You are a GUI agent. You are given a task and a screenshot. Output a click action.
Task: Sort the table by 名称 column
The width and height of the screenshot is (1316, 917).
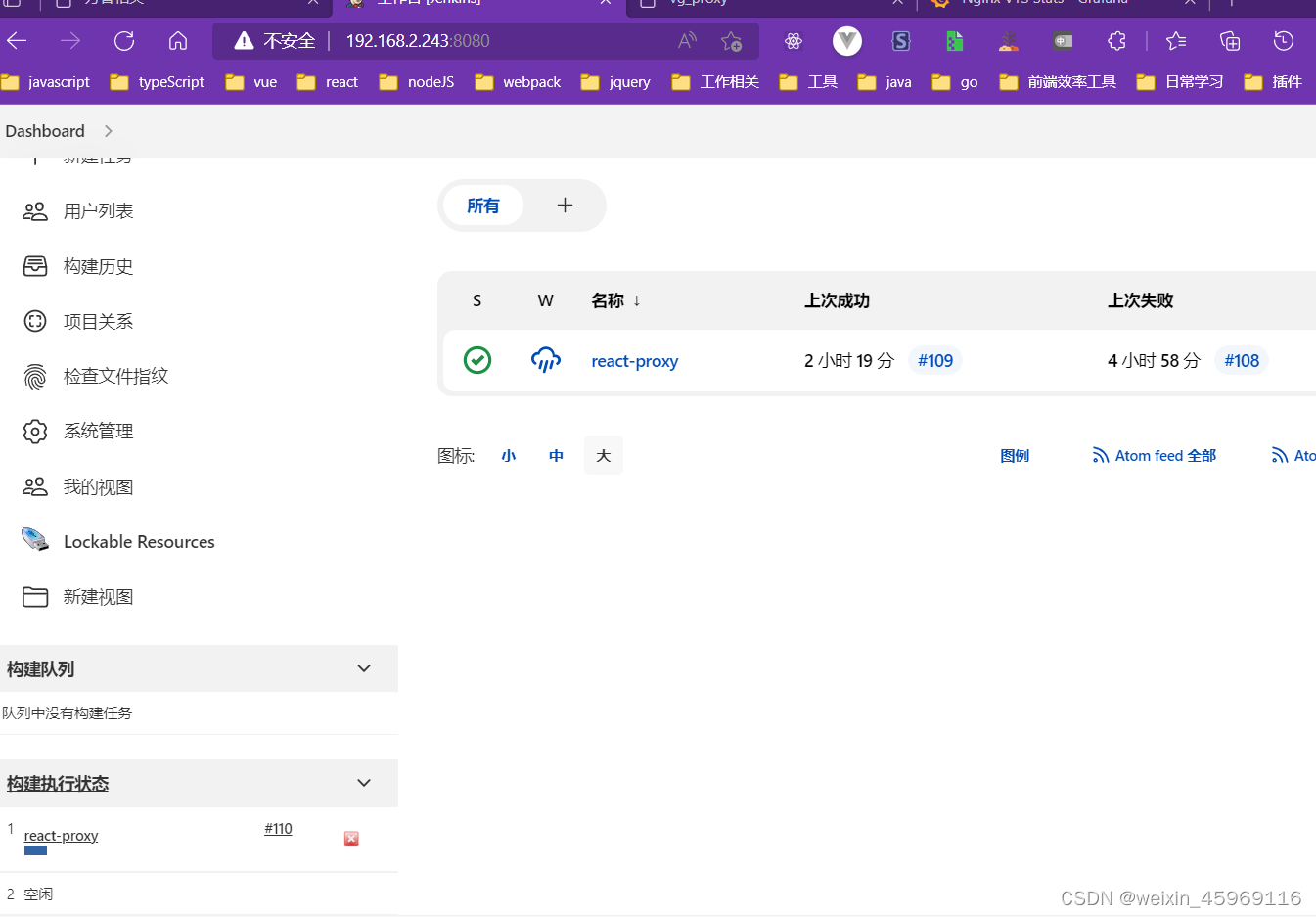coord(615,300)
